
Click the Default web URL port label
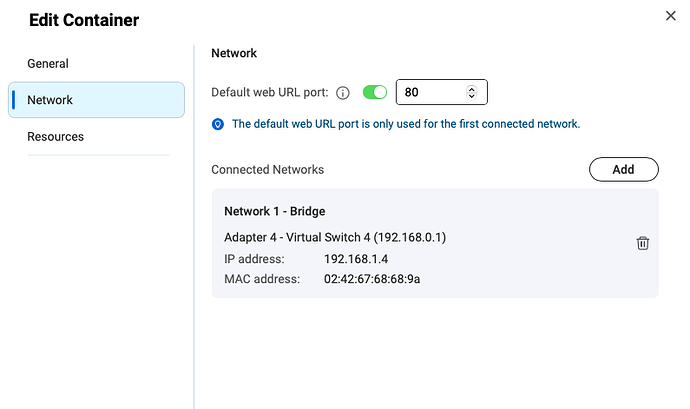point(269,93)
